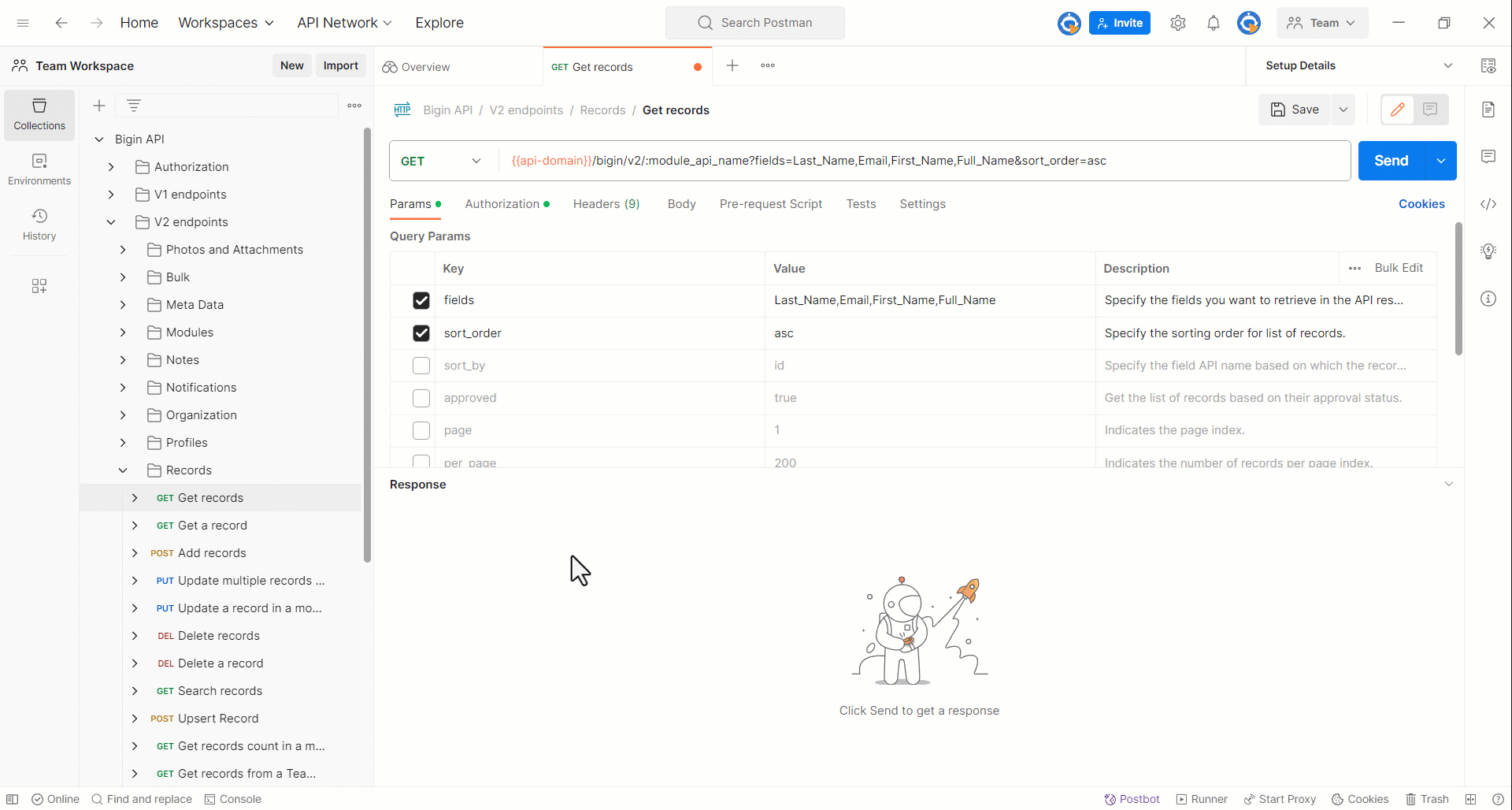Open the Documentation panel icon on right sidebar
1512x810 pixels.
tap(1488, 109)
